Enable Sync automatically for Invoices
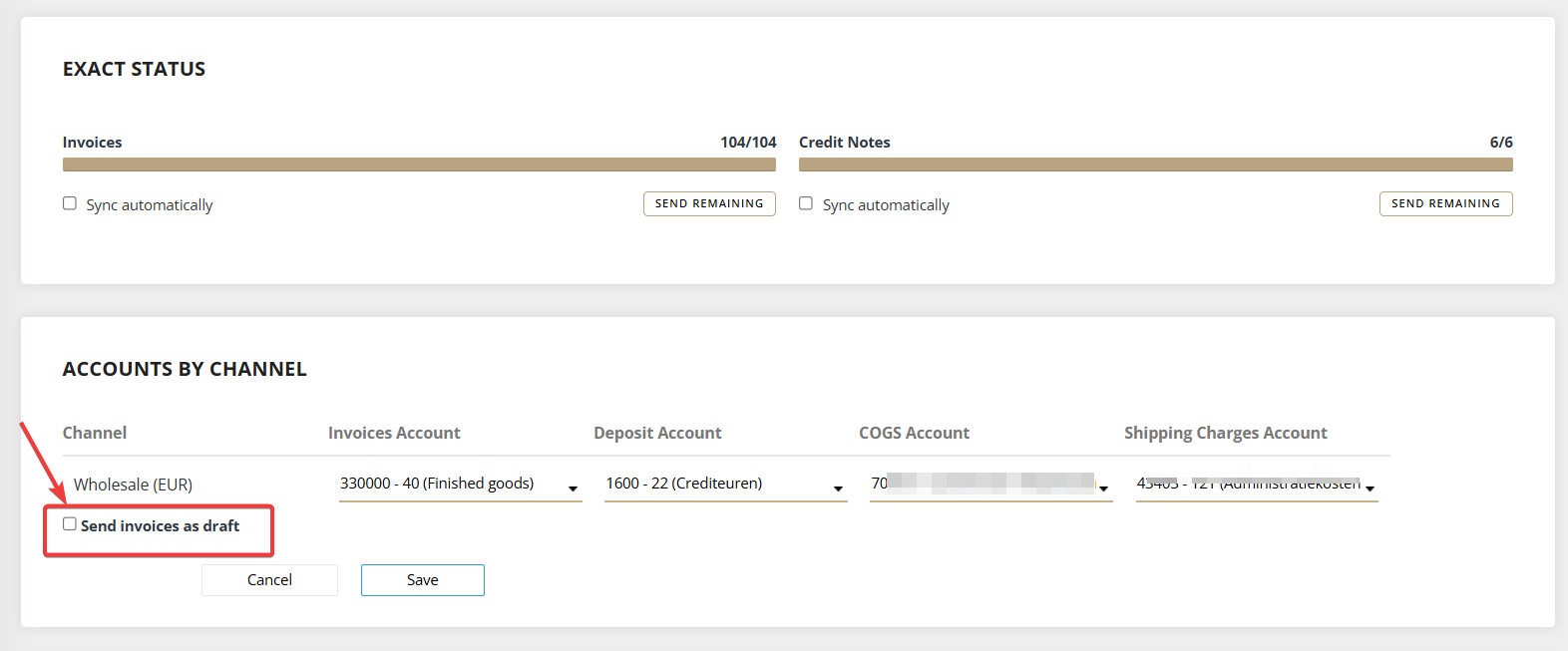 [70, 203]
